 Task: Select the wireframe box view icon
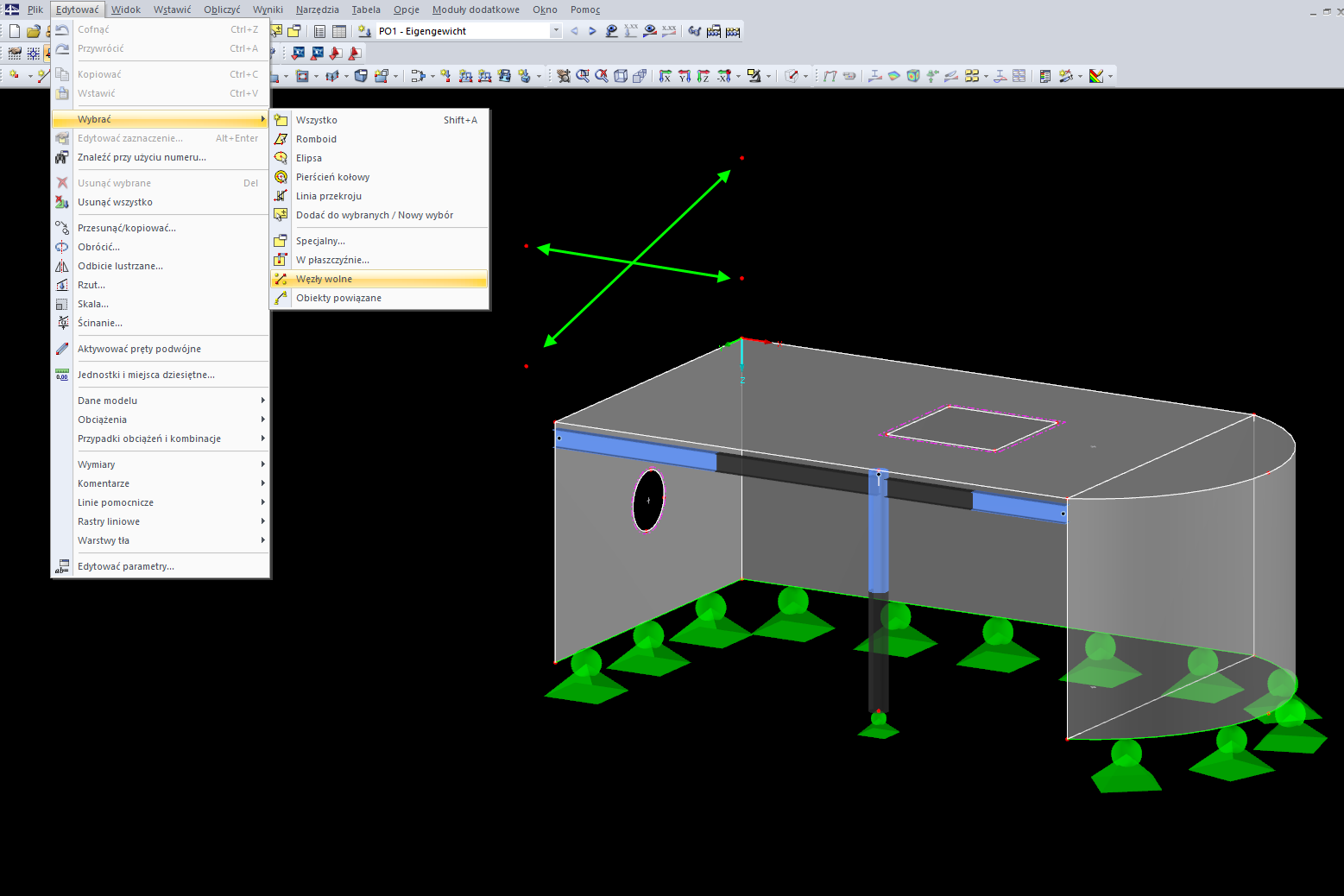pos(621,76)
